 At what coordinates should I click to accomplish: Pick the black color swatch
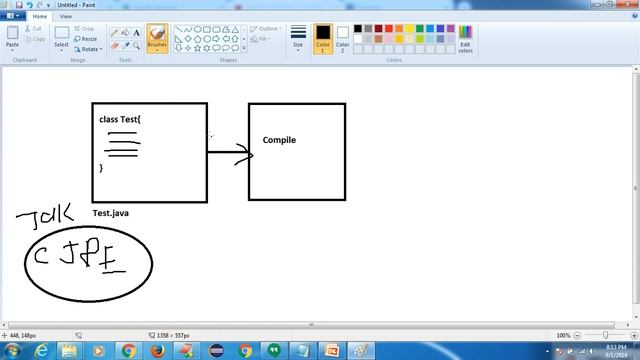(358, 29)
